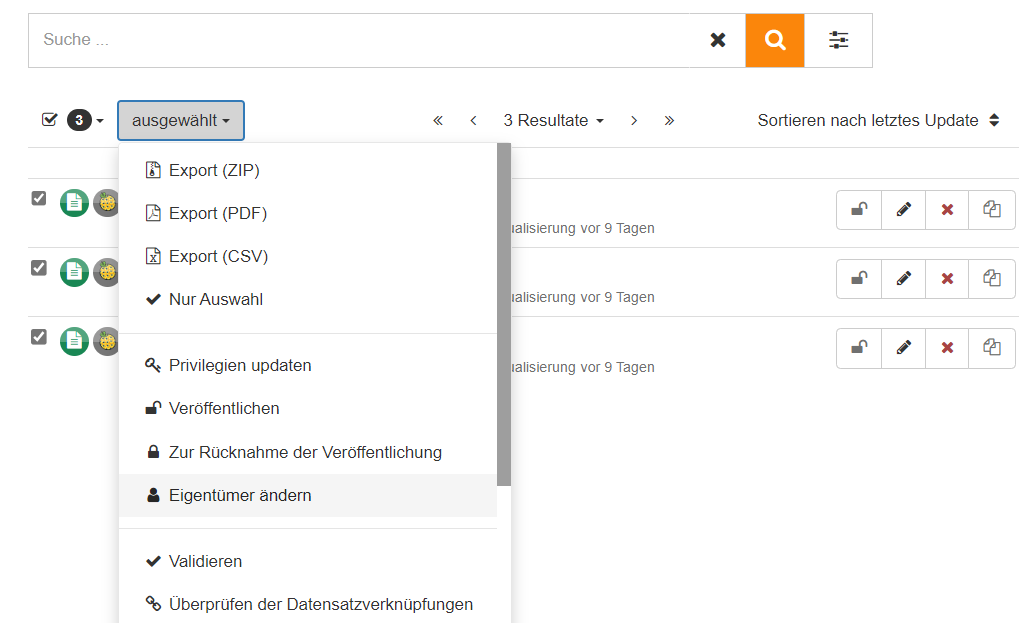Clear the search field with the X icon

point(717,40)
